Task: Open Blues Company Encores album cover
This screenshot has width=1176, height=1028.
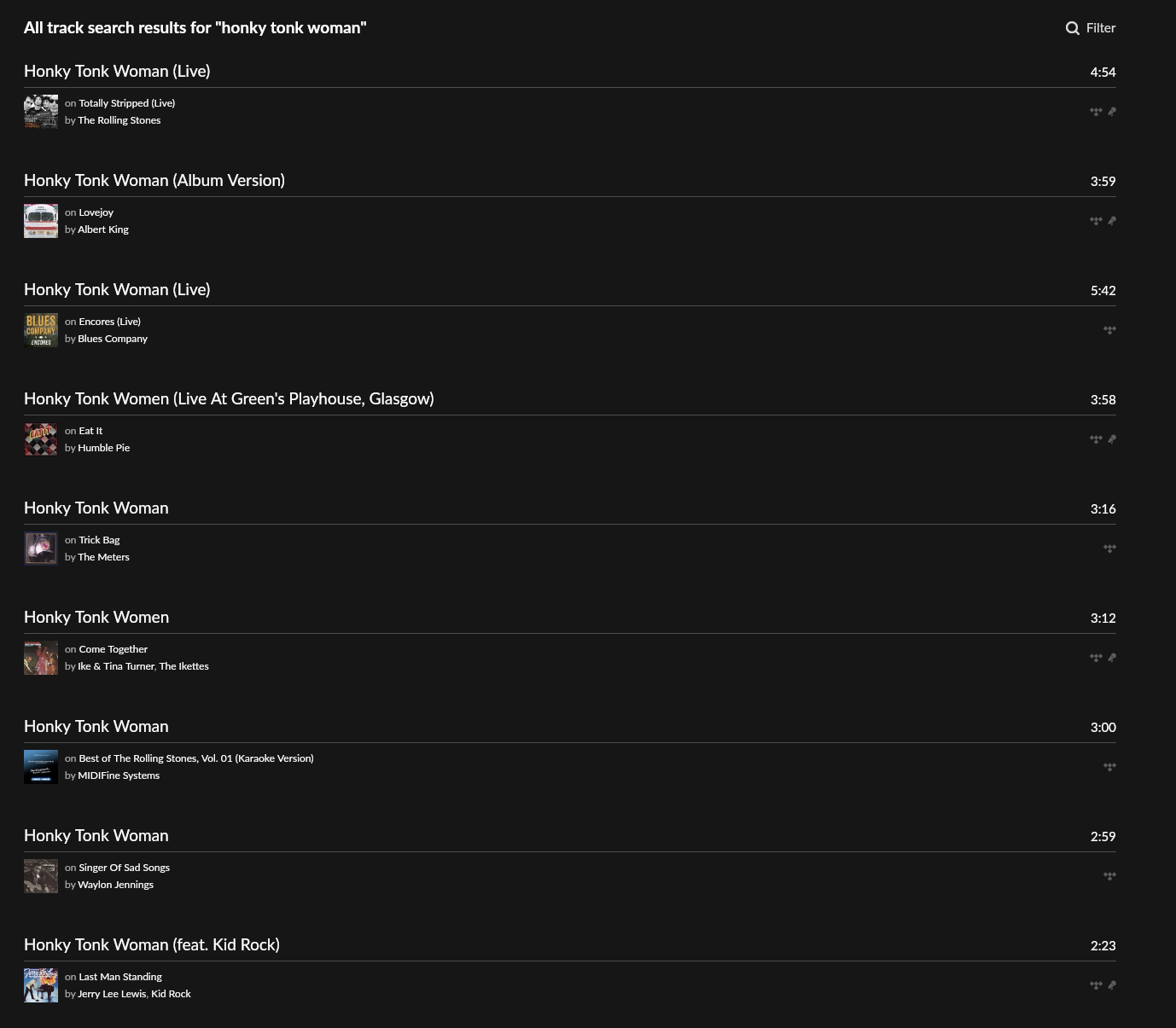Action: (x=41, y=330)
